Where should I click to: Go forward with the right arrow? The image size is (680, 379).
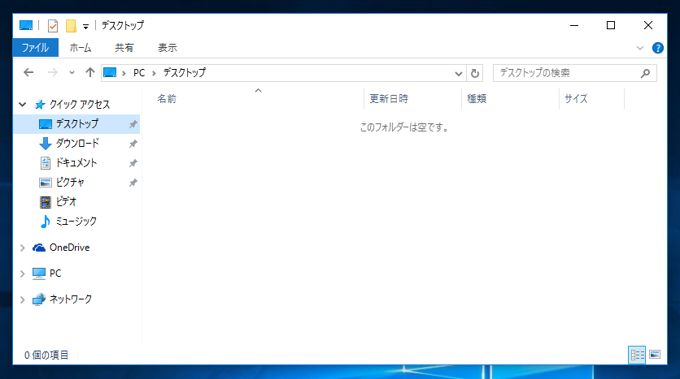[52, 72]
